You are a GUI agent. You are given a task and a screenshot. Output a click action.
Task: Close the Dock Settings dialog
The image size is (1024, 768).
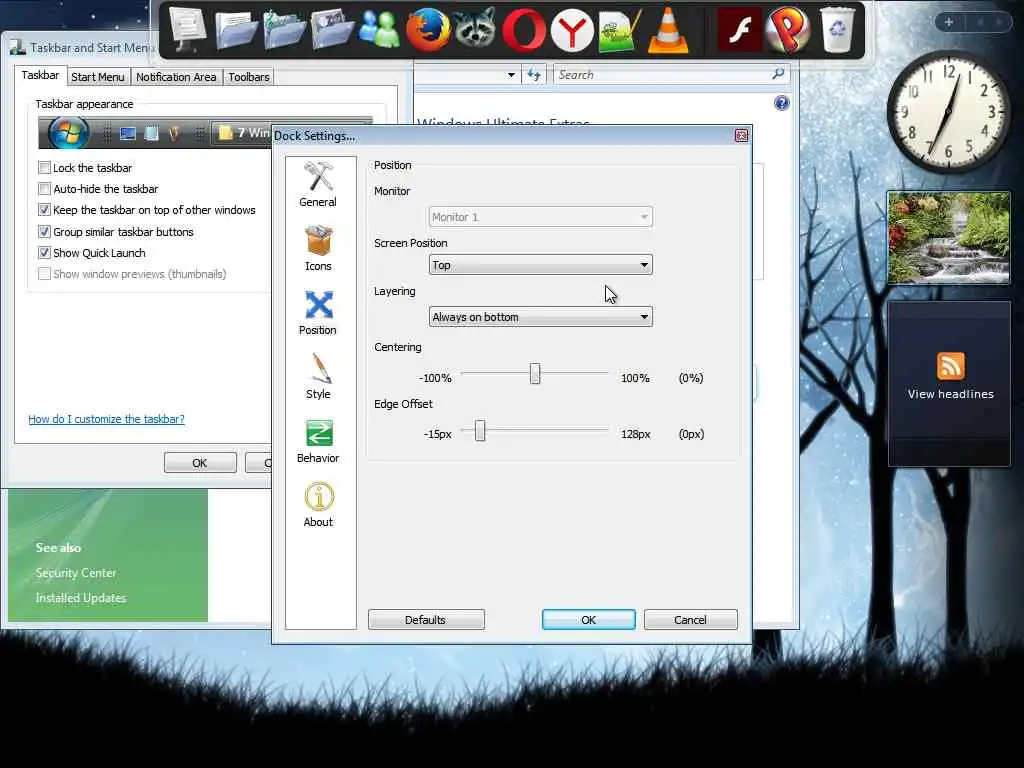point(741,135)
